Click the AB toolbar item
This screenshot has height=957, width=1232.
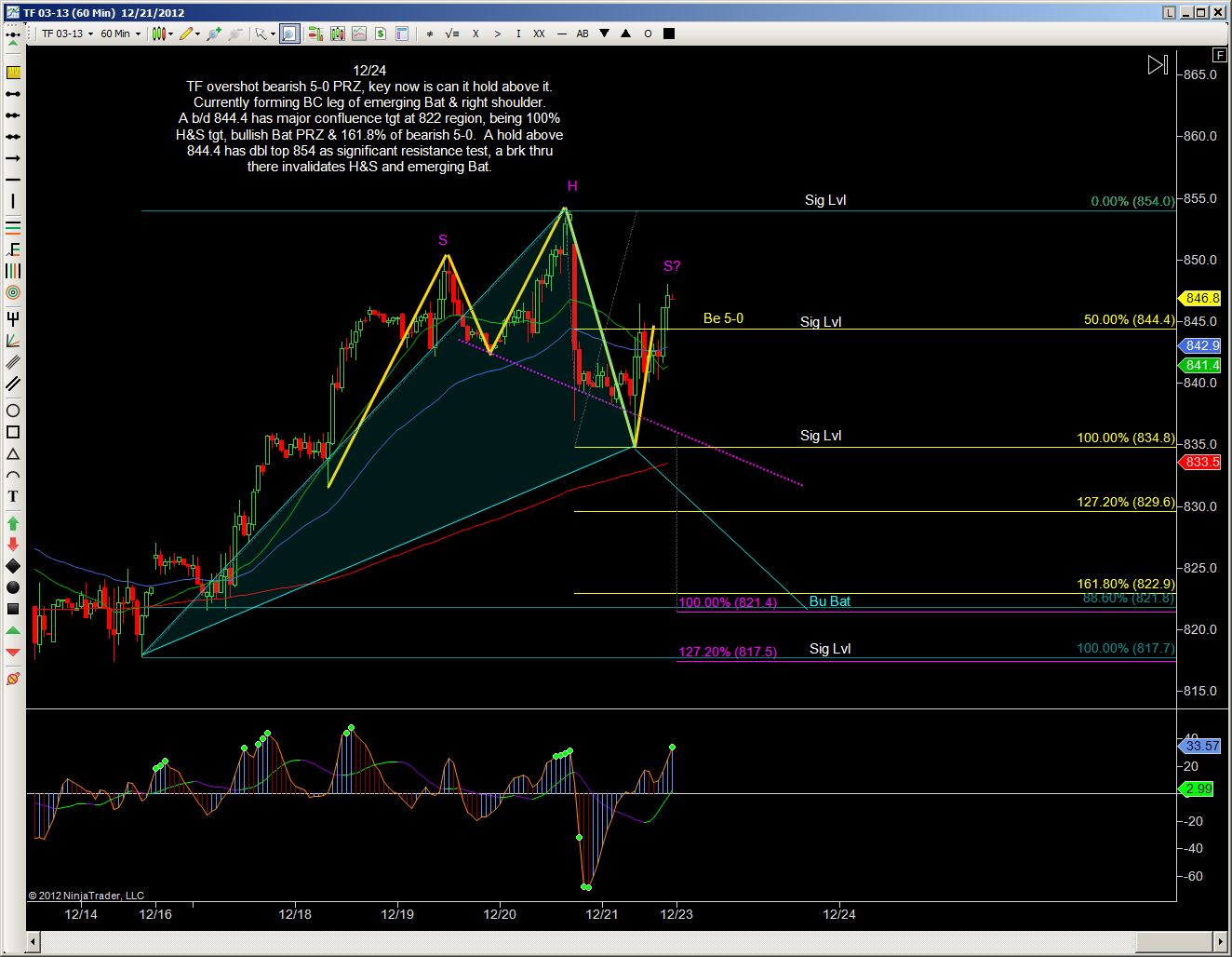[x=583, y=34]
